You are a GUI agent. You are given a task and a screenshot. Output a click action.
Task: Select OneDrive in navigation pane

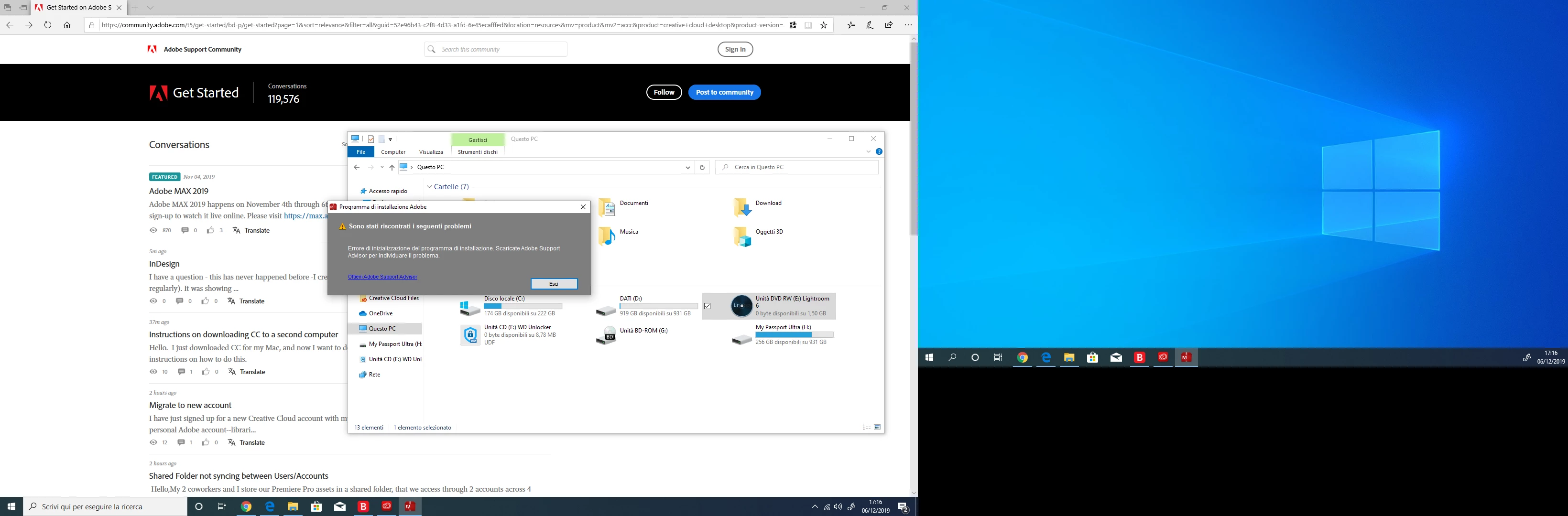(381, 313)
